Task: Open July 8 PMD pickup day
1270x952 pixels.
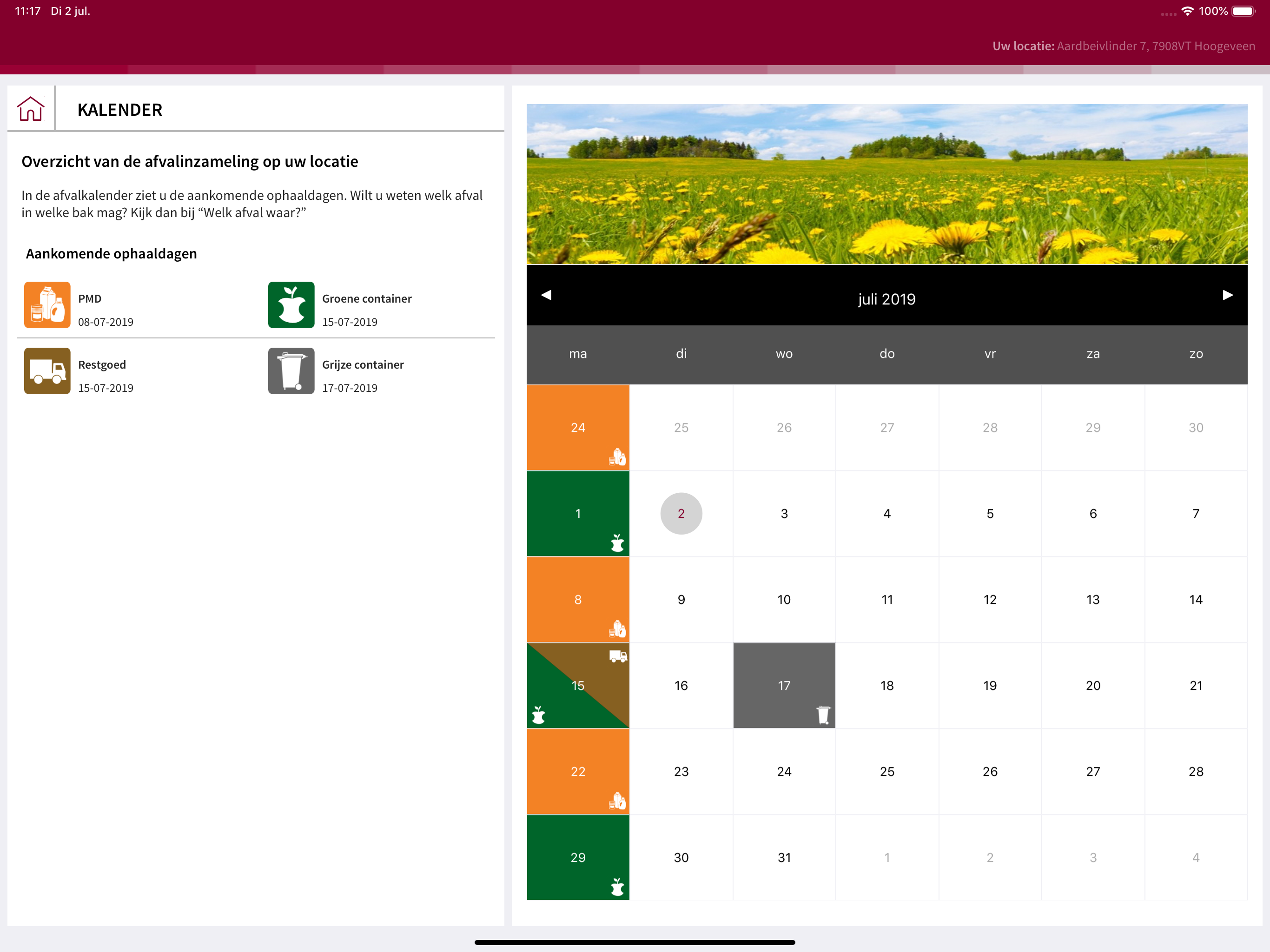Action: (x=577, y=600)
